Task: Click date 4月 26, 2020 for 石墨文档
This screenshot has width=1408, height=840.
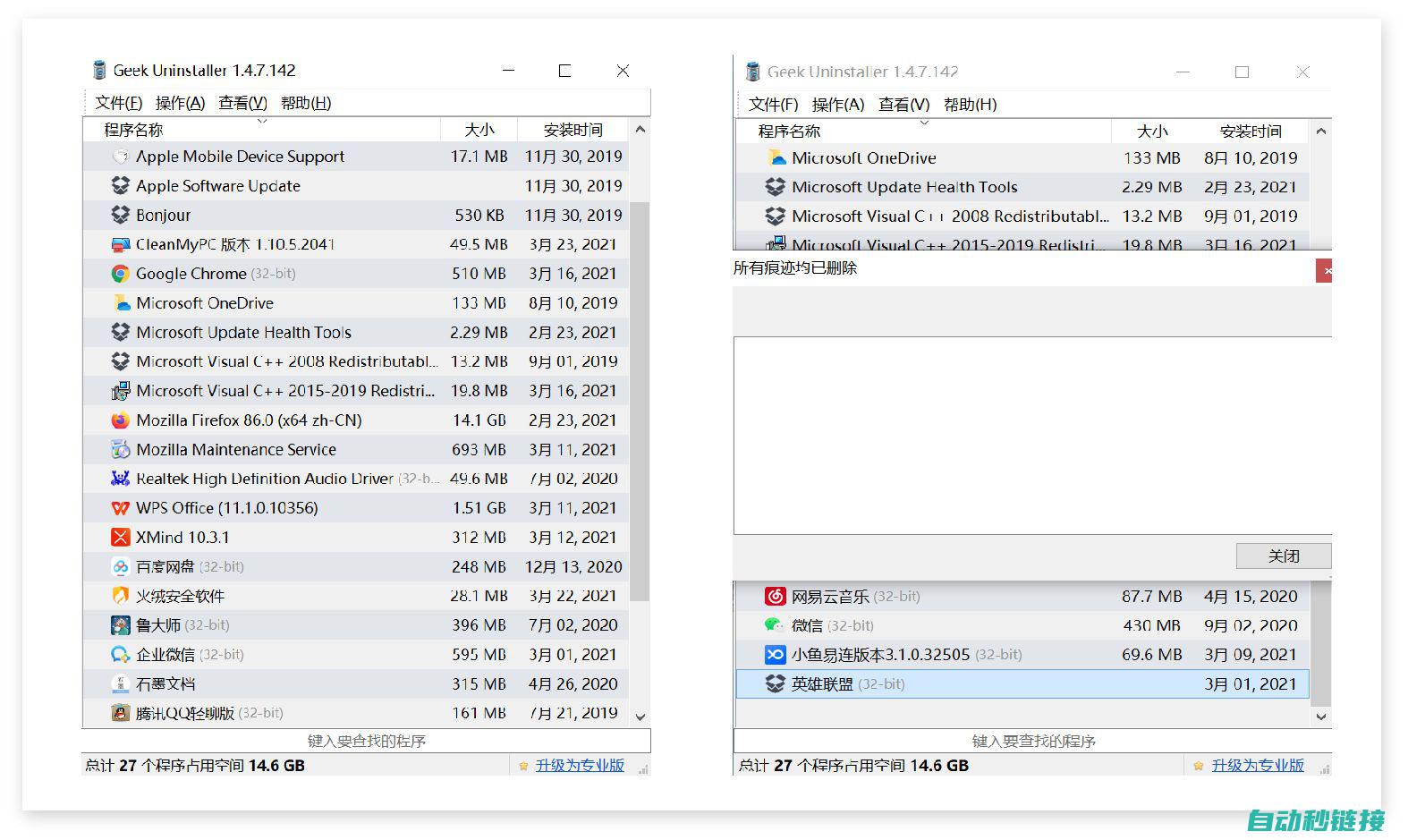Action: click(x=573, y=684)
